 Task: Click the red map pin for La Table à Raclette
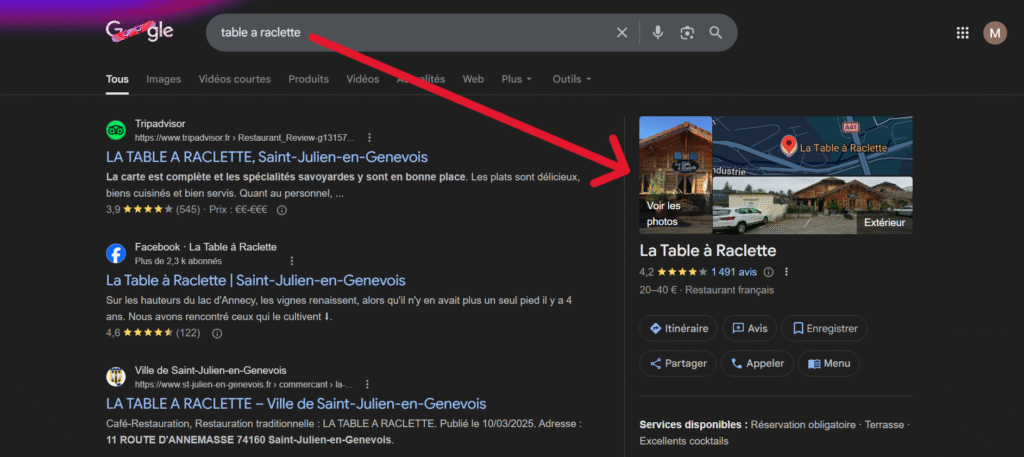coord(789,146)
